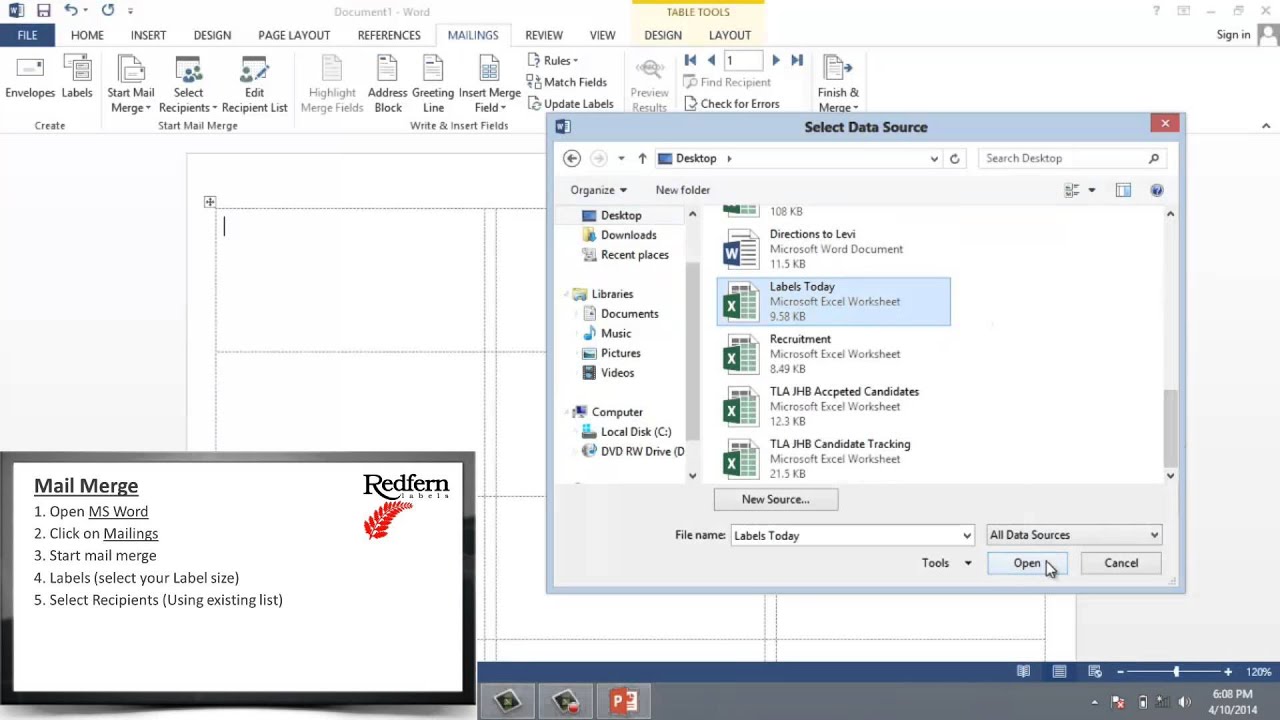Collapse the Libraries tree node
Image resolution: width=1280 pixels, height=720 pixels.
[567, 294]
